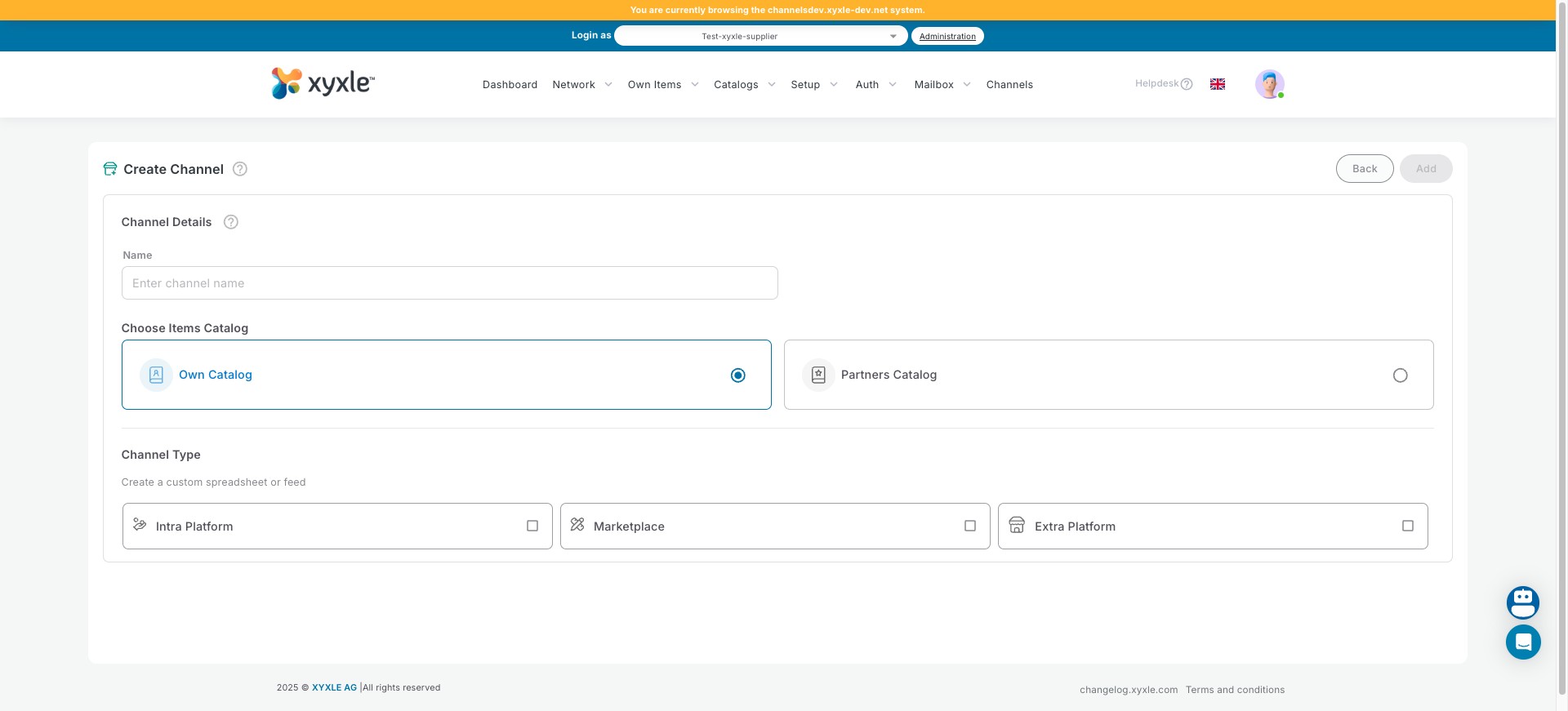Image resolution: width=1568 pixels, height=711 pixels.
Task: Expand the Network menu
Action: (x=581, y=85)
